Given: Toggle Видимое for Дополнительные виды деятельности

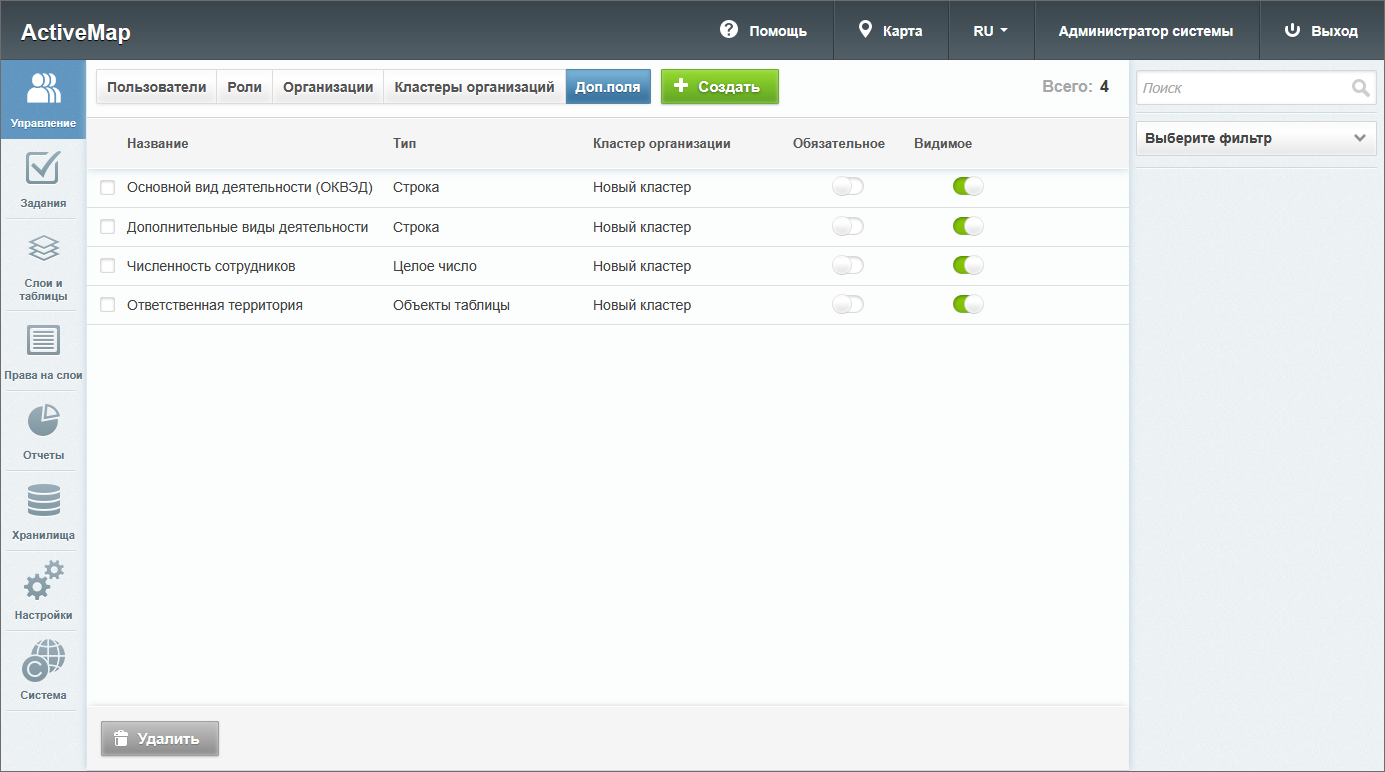Looking at the screenshot, I should (x=968, y=227).
